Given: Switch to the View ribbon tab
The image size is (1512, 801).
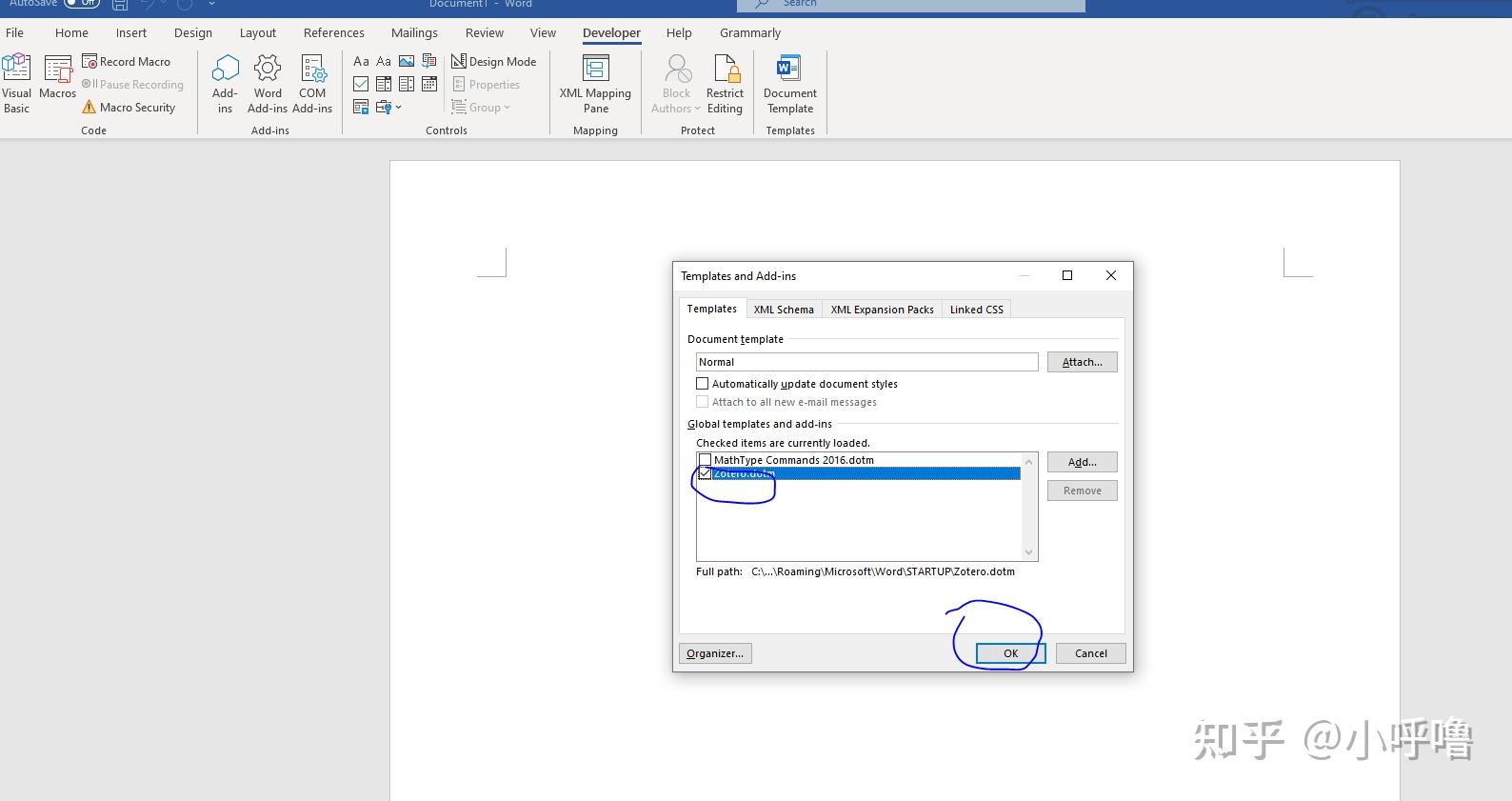Looking at the screenshot, I should (x=543, y=32).
